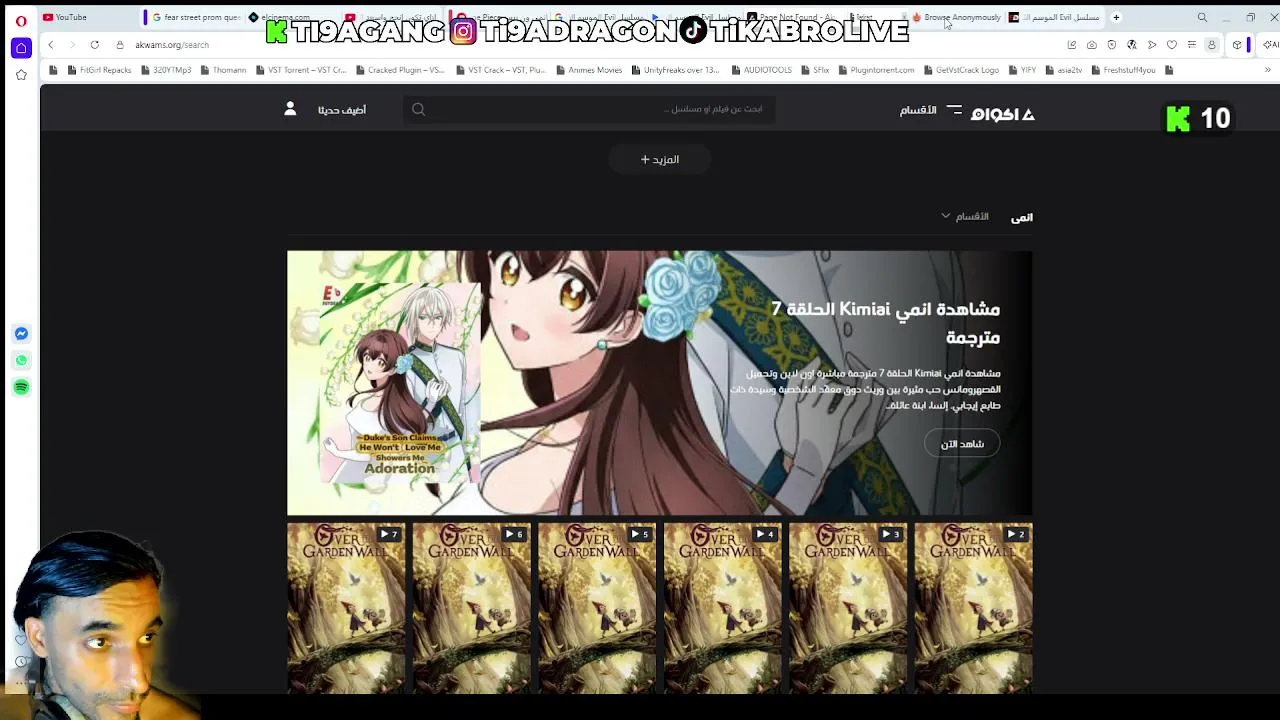Open the Thomann bookmark

[x=223, y=70]
